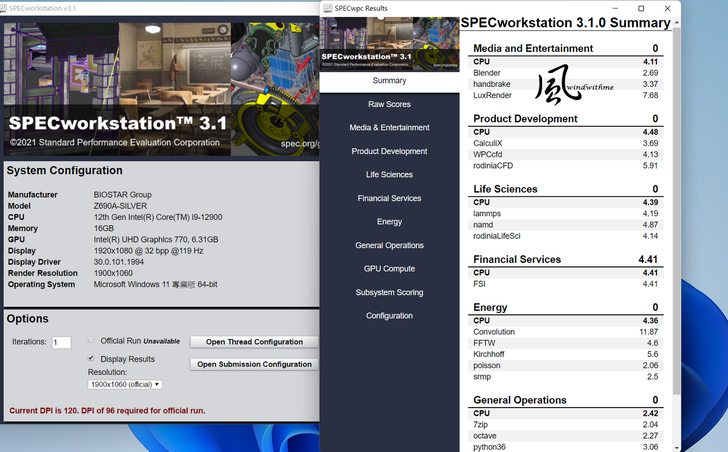Viewport: 728px width, 452px height.
Task: Tick the Official Run checkbox
Action: pyautogui.click(x=91, y=340)
